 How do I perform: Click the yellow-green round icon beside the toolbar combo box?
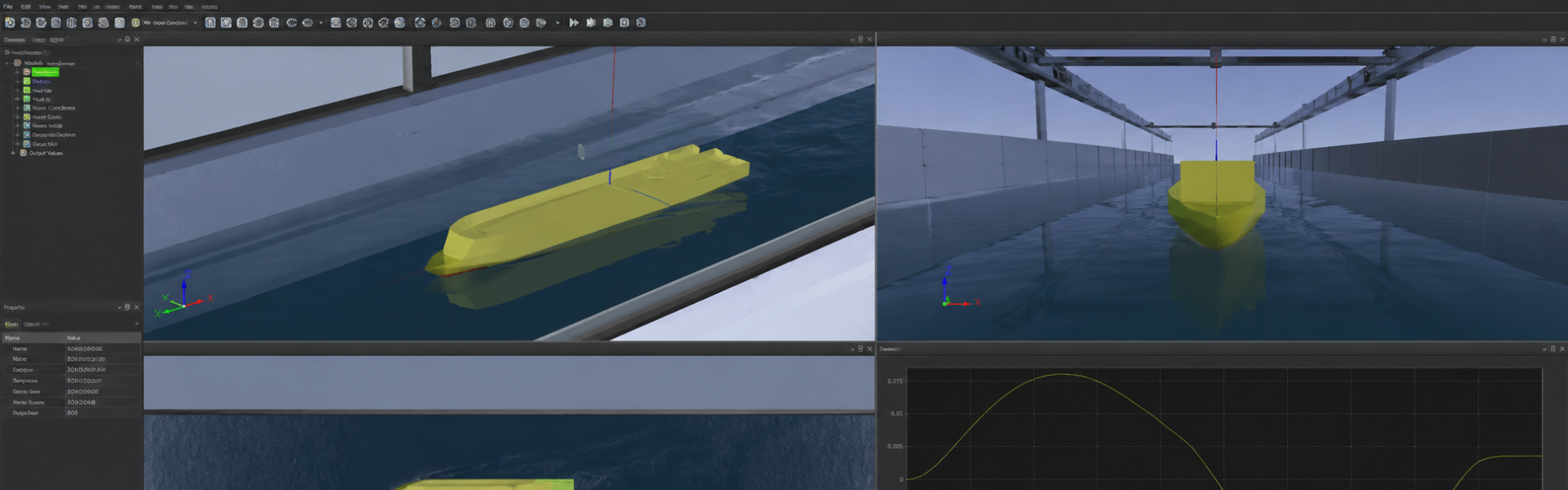coord(136,23)
